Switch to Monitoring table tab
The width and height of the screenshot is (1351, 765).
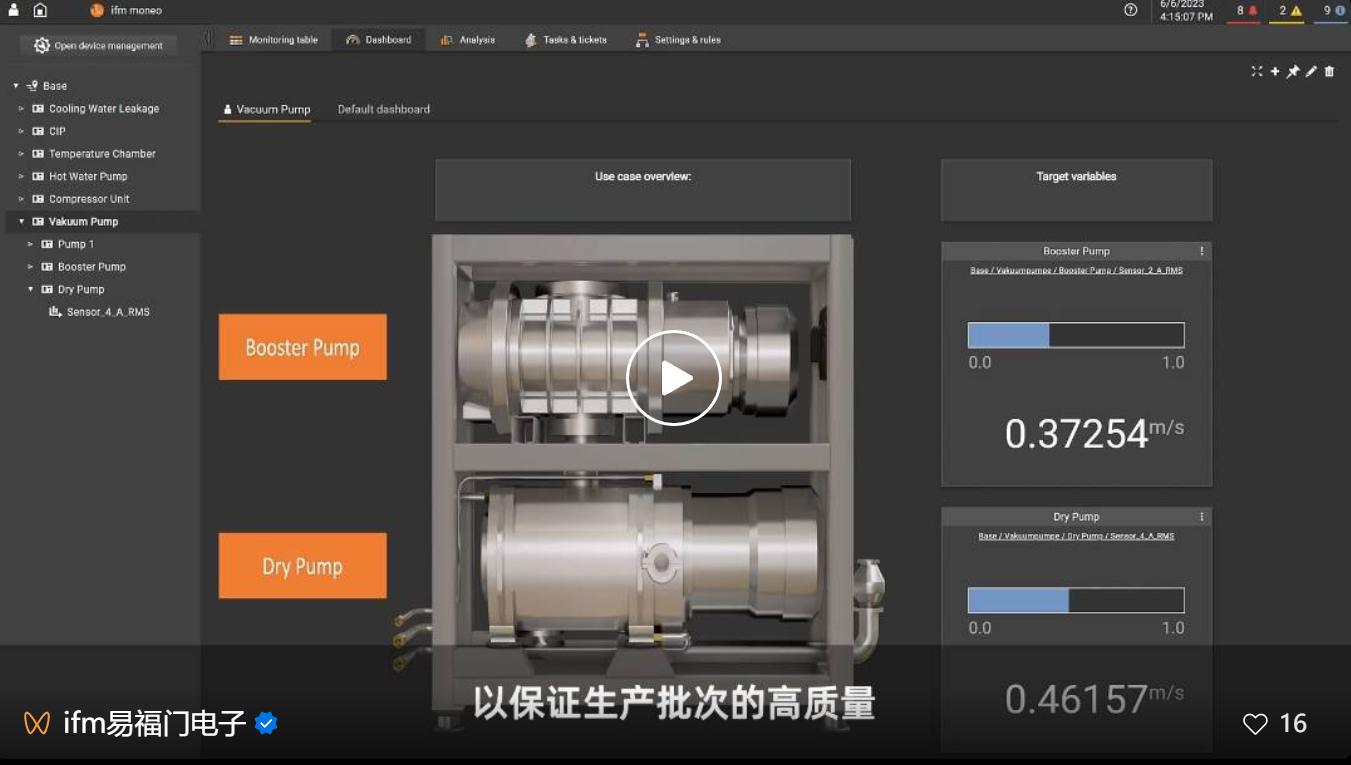tap(273, 40)
